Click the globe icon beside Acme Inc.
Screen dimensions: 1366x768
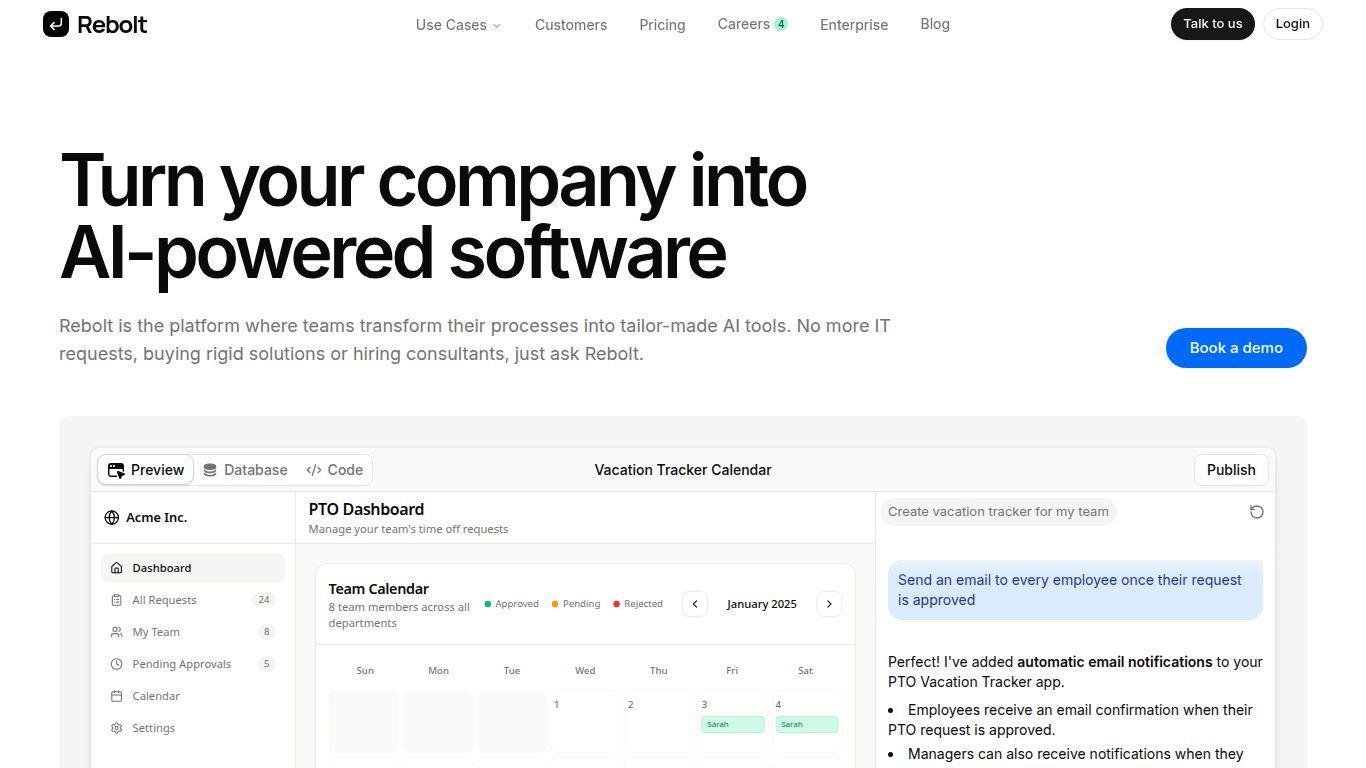[112, 518]
